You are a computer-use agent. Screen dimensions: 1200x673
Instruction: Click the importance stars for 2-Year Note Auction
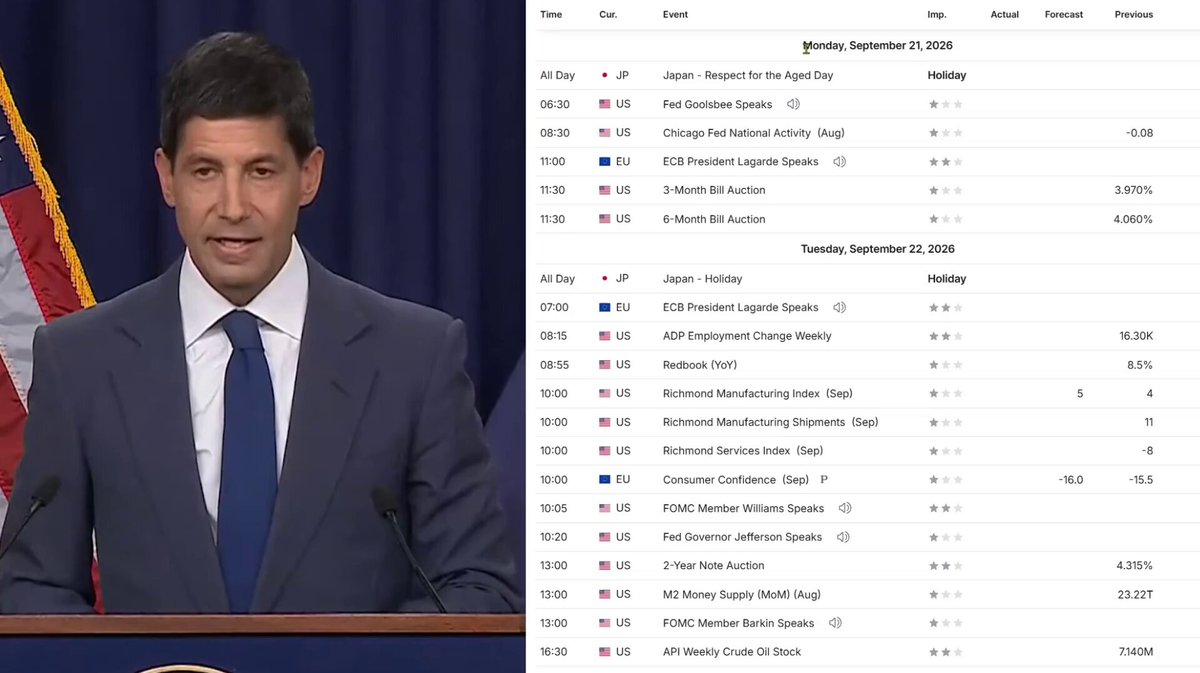coord(946,566)
